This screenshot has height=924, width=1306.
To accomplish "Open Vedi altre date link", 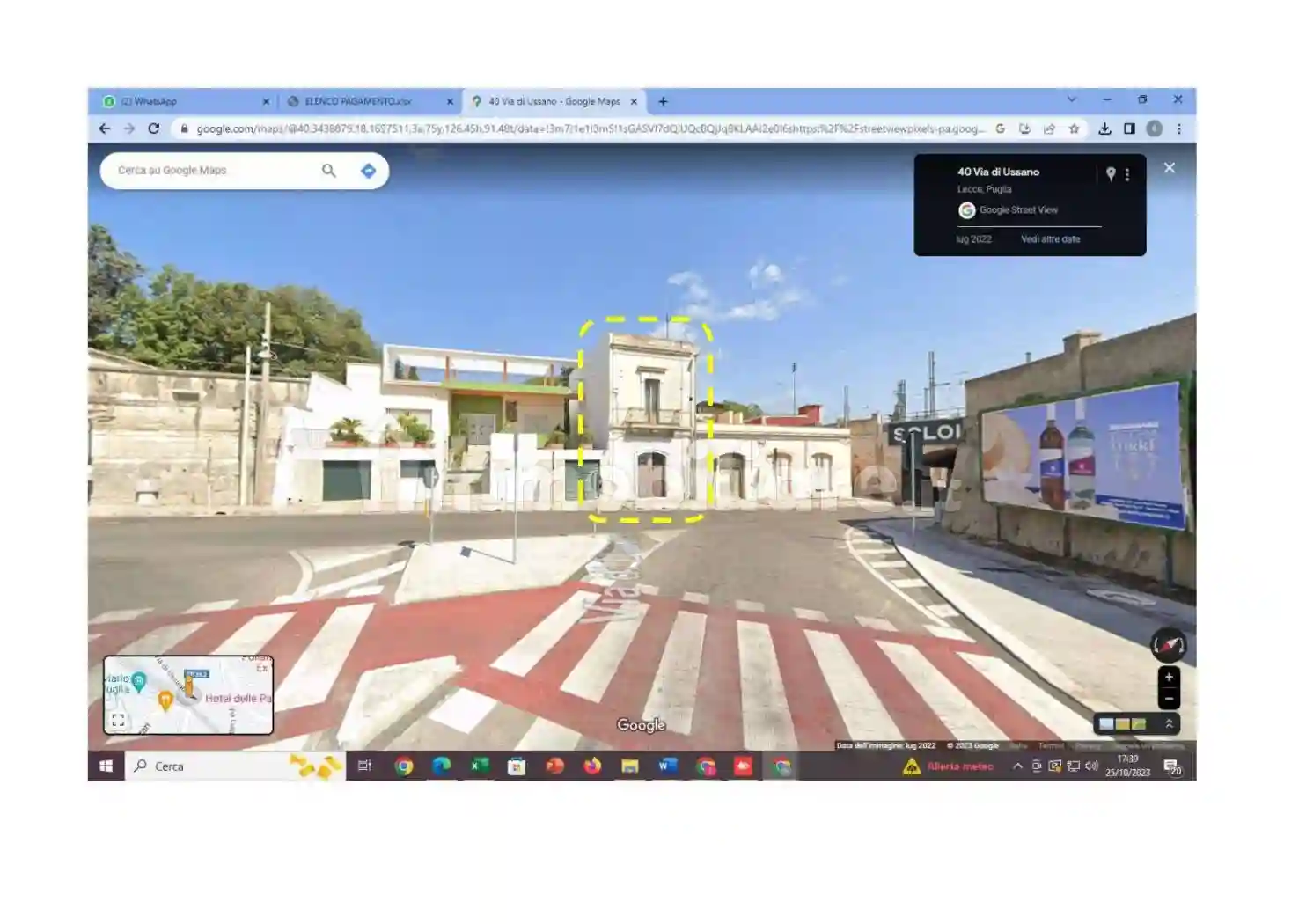I will tap(1052, 239).
